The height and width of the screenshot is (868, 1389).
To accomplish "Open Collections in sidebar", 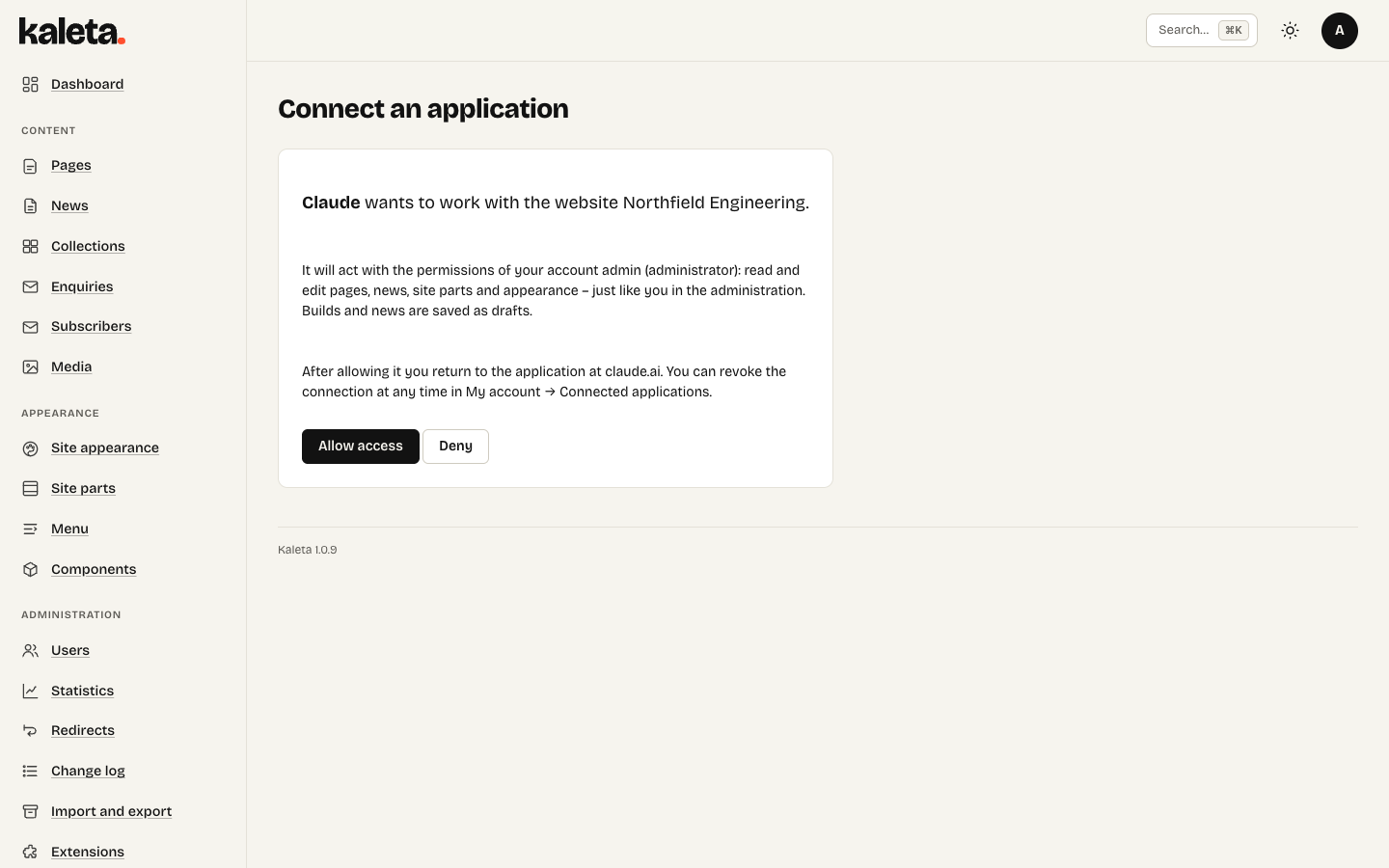I will click(x=88, y=246).
